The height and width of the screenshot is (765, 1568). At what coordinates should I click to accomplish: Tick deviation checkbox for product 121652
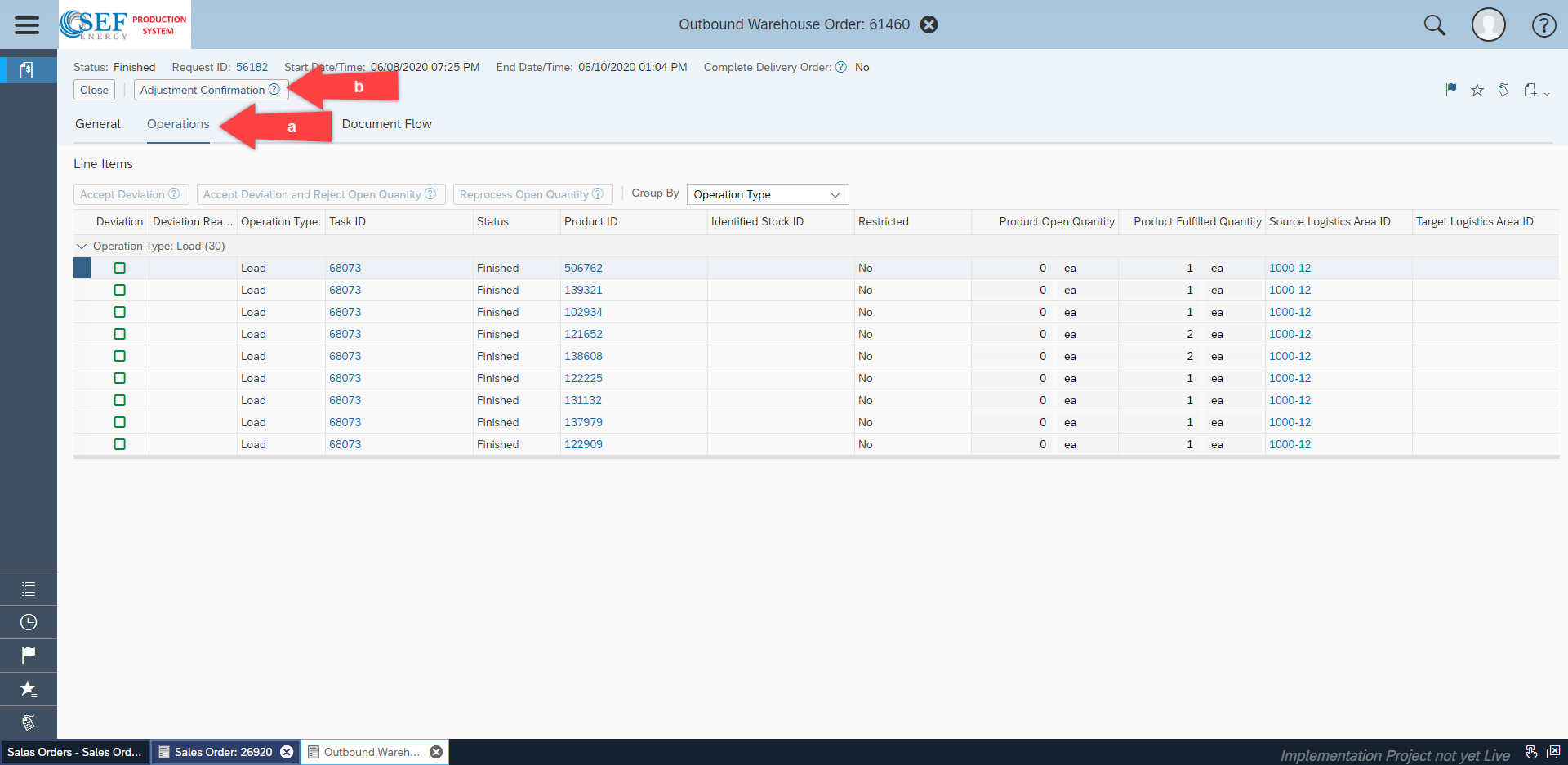tap(120, 334)
